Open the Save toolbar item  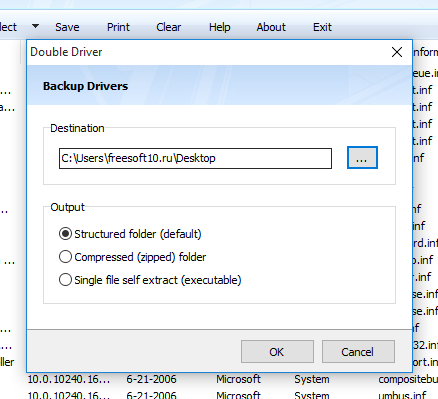(67, 27)
